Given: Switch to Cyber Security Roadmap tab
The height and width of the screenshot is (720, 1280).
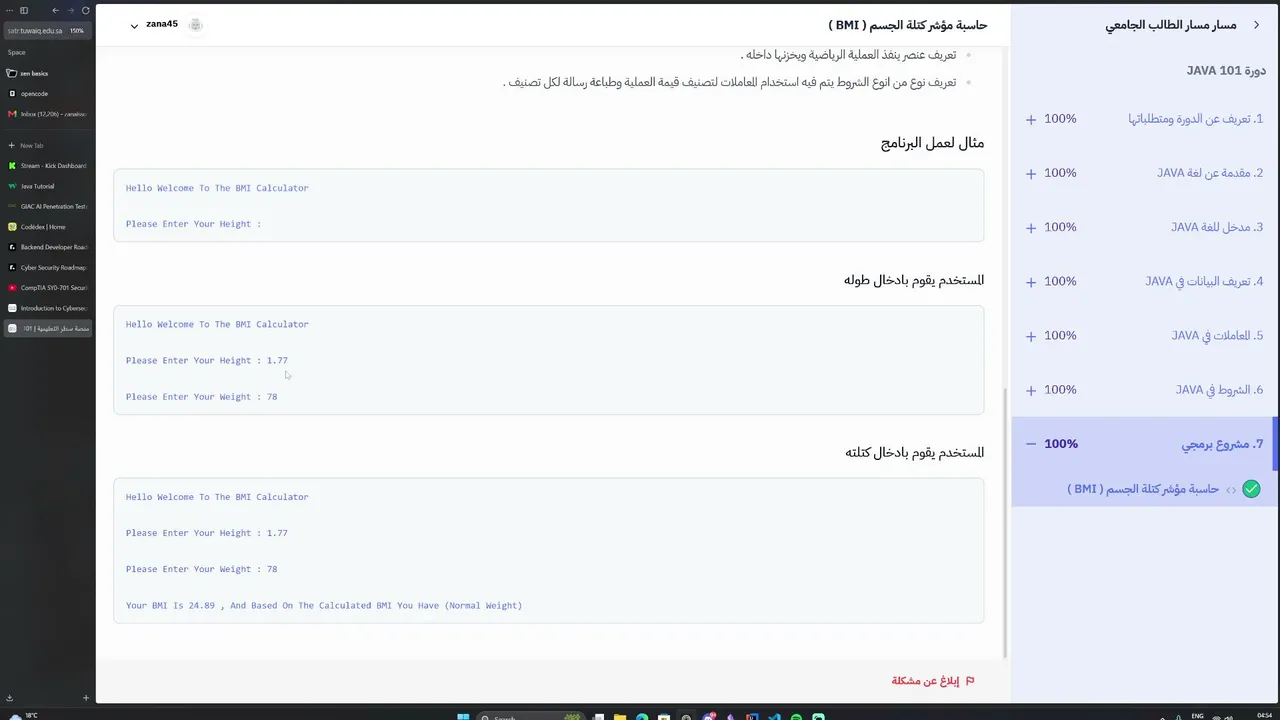Looking at the screenshot, I should click(48, 267).
